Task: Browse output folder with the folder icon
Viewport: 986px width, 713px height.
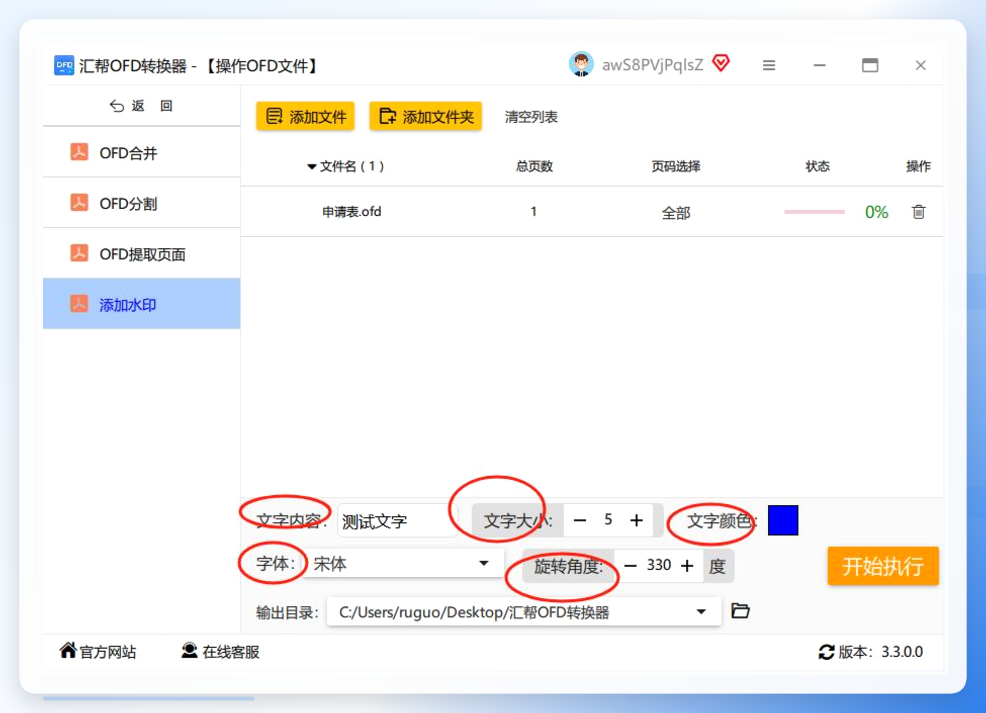Action: click(740, 611)
